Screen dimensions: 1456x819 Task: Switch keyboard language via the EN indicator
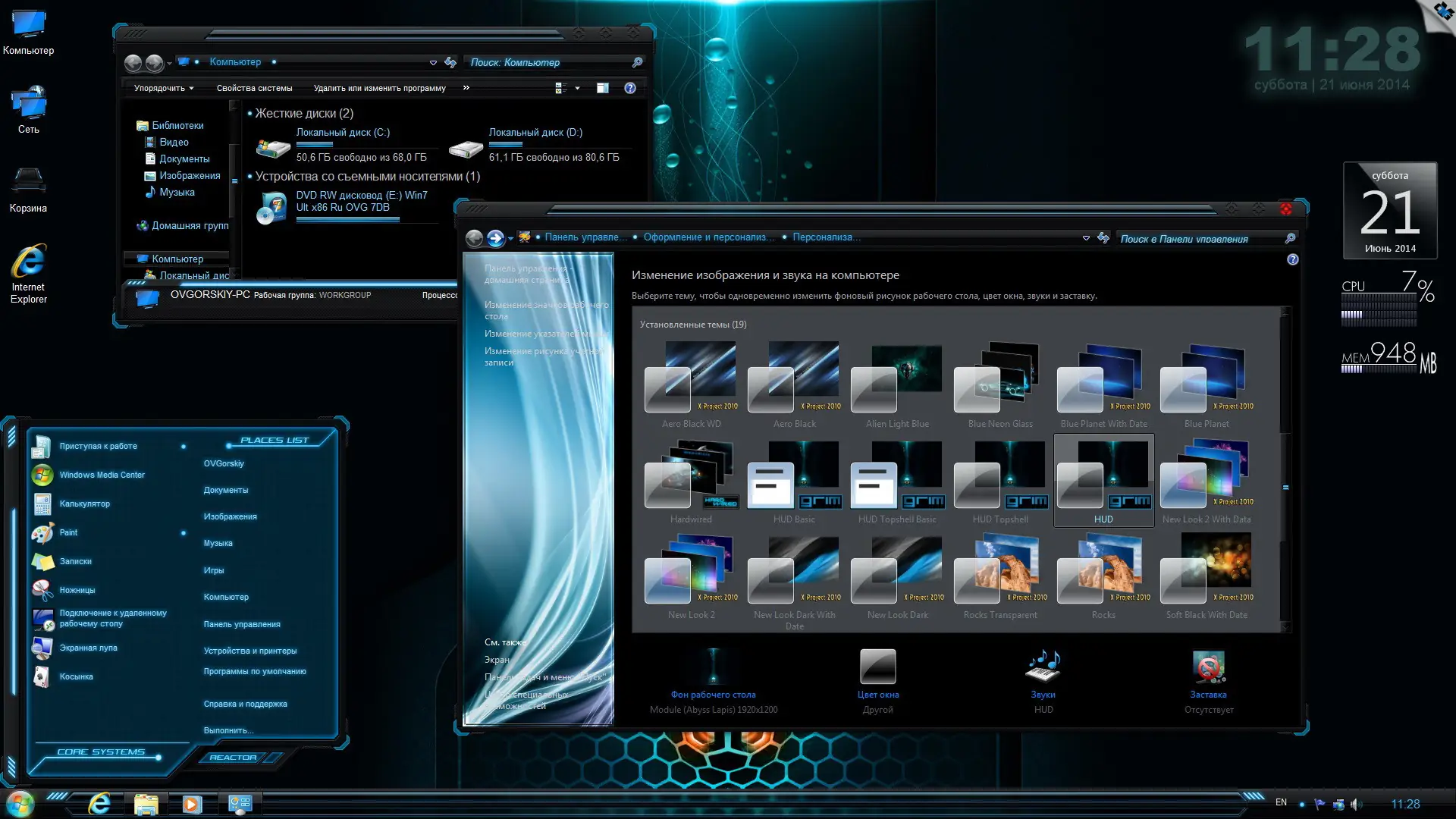pyautogui.click(x=1282, y=802)
